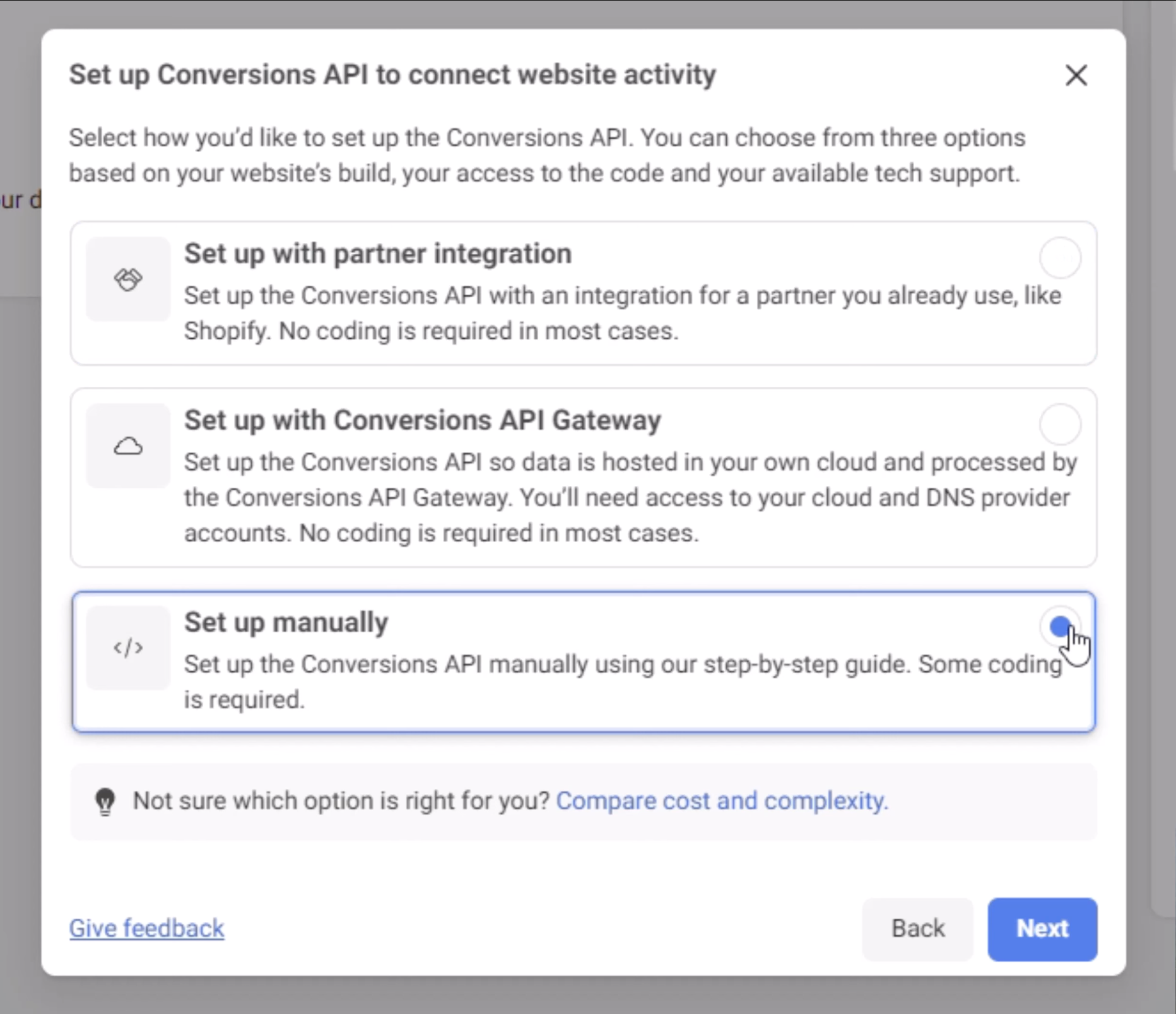Click the 'Not sure which option' hint text
This screenshot has height=1014, width=1176.
click(341, 801)
